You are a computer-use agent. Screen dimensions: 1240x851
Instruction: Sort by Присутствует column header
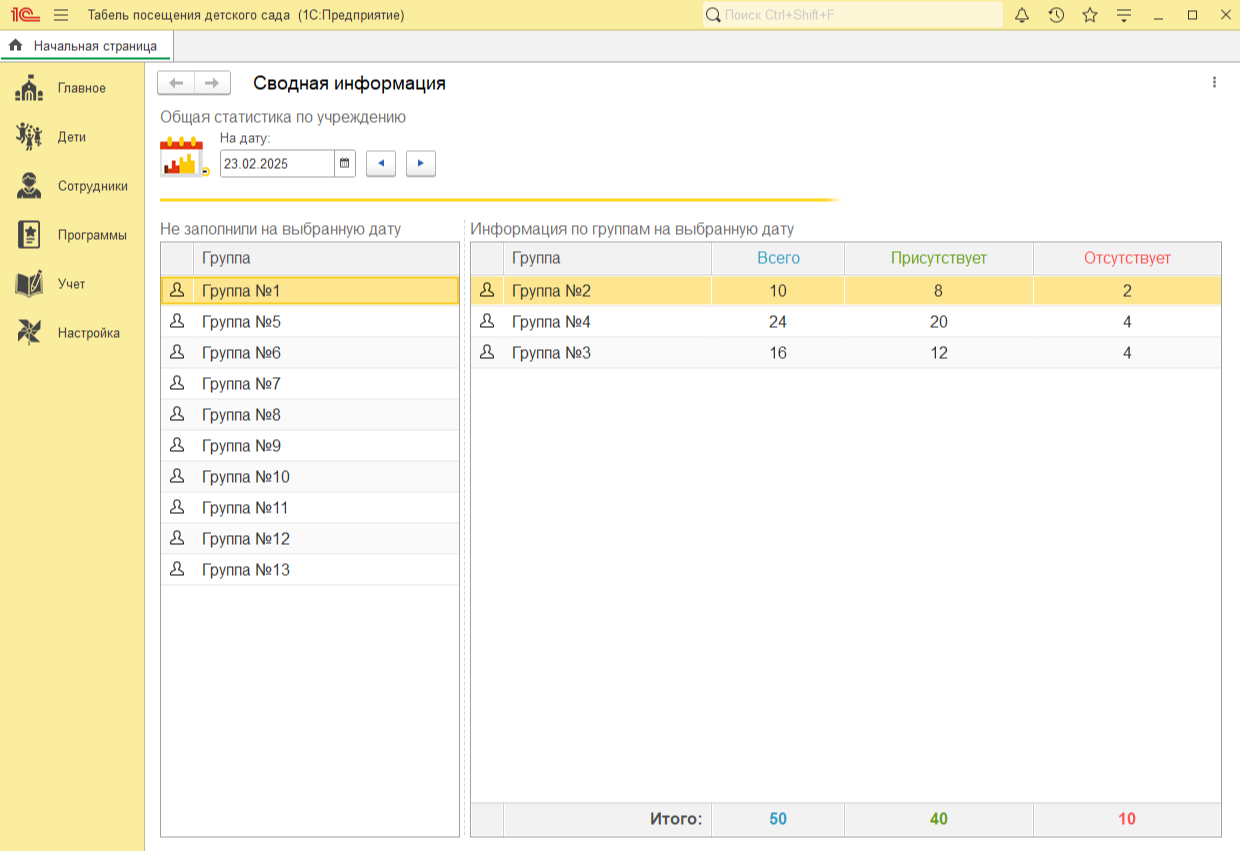(x=938, y=258)
